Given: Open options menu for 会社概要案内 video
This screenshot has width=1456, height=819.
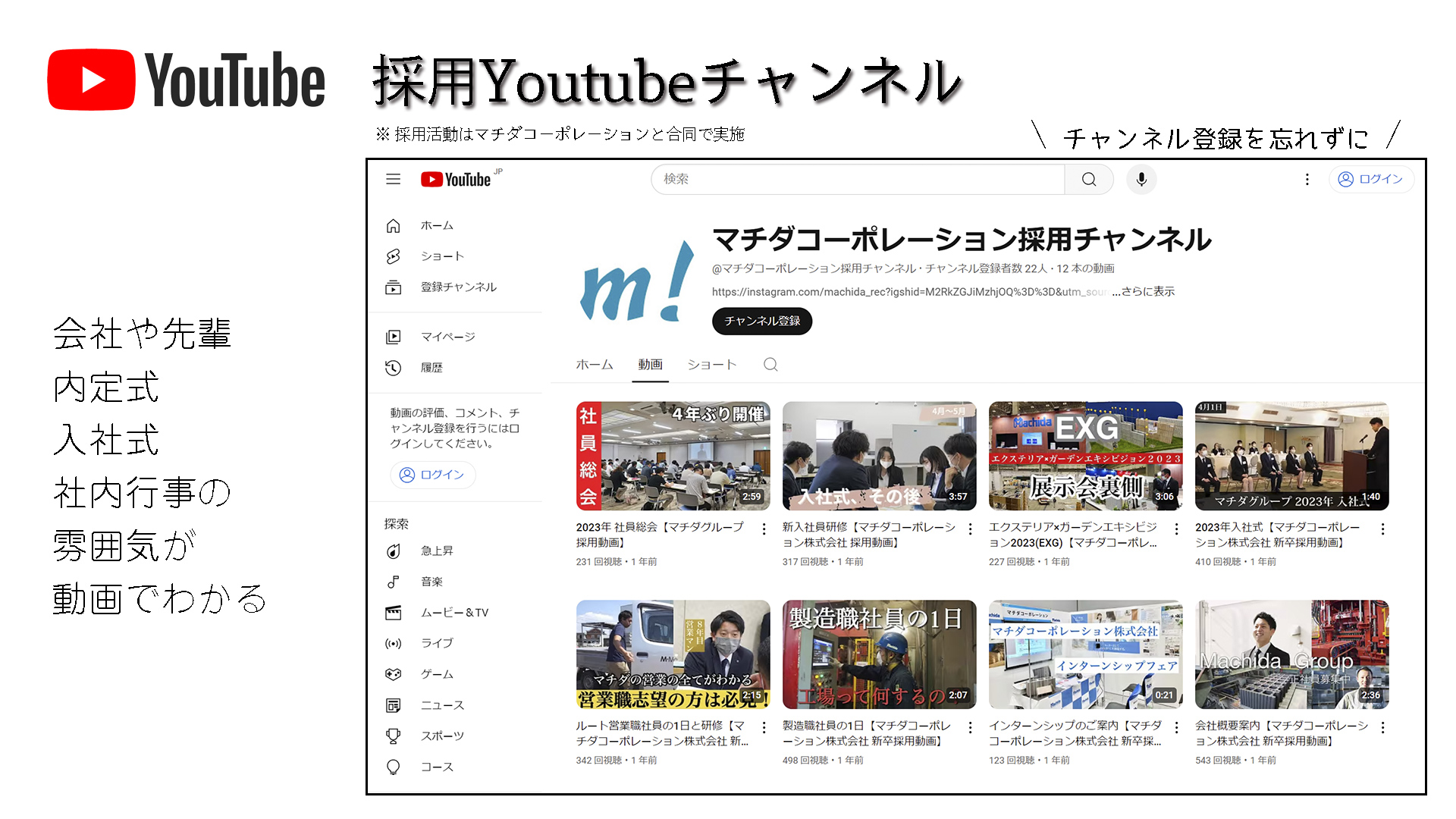Looking at the screenshot, I should click(x=1382, y=728).
